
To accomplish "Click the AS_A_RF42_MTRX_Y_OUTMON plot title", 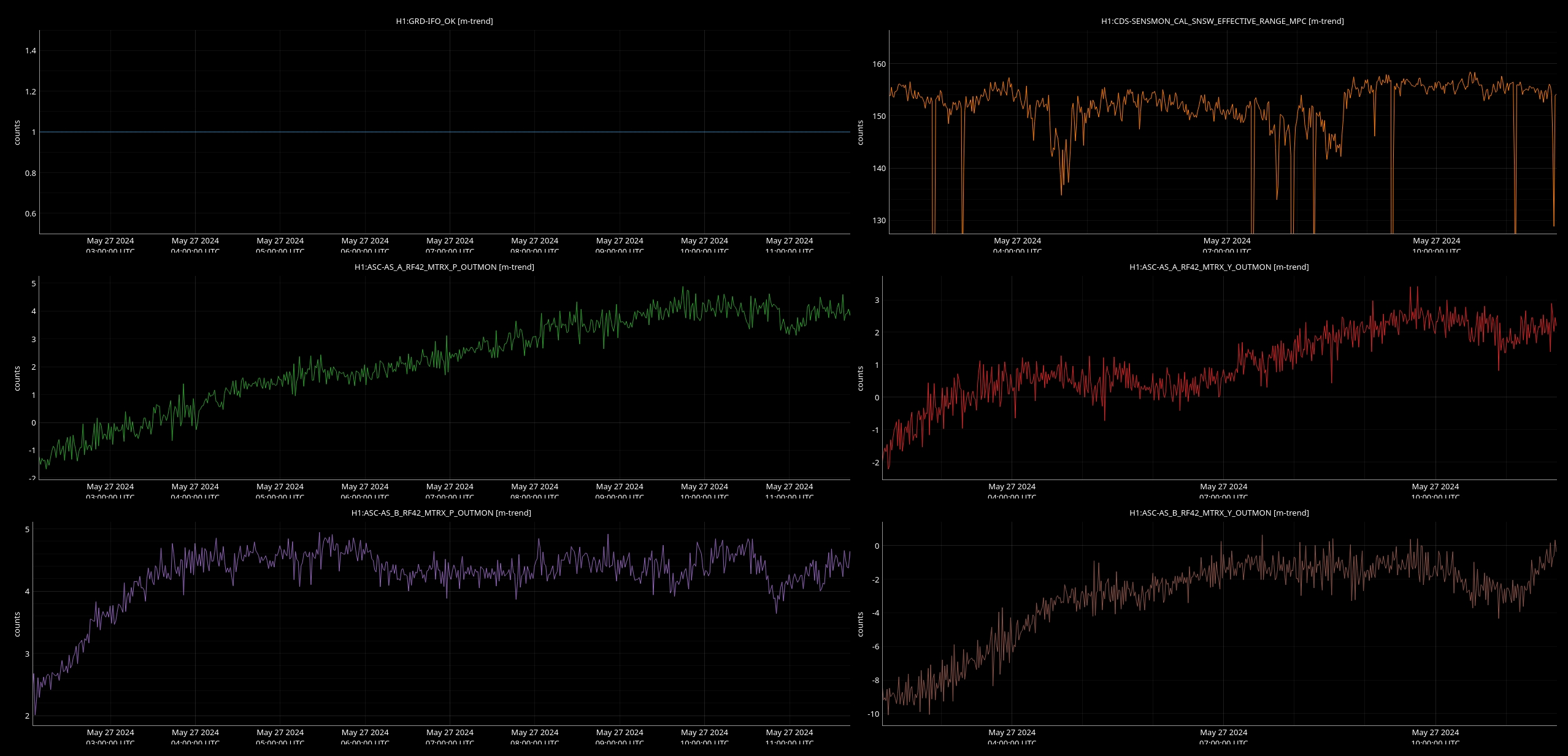I will pos(1219,267).
